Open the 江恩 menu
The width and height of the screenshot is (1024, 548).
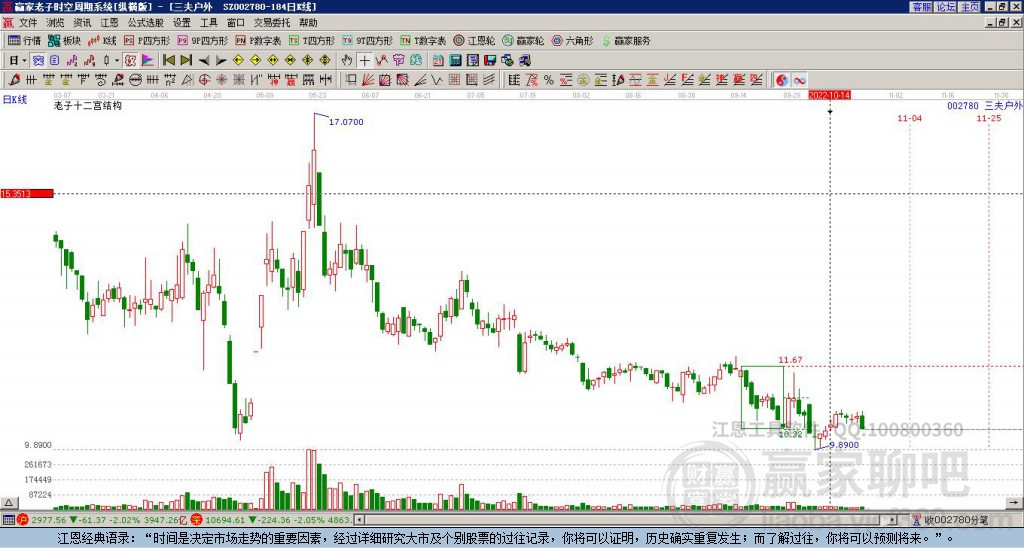[109, 23]
